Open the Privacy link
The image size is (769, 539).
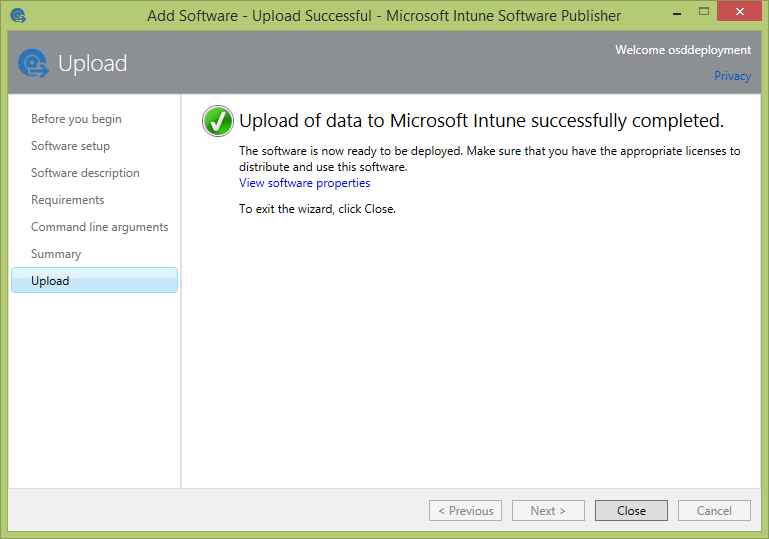coord(732,76)
